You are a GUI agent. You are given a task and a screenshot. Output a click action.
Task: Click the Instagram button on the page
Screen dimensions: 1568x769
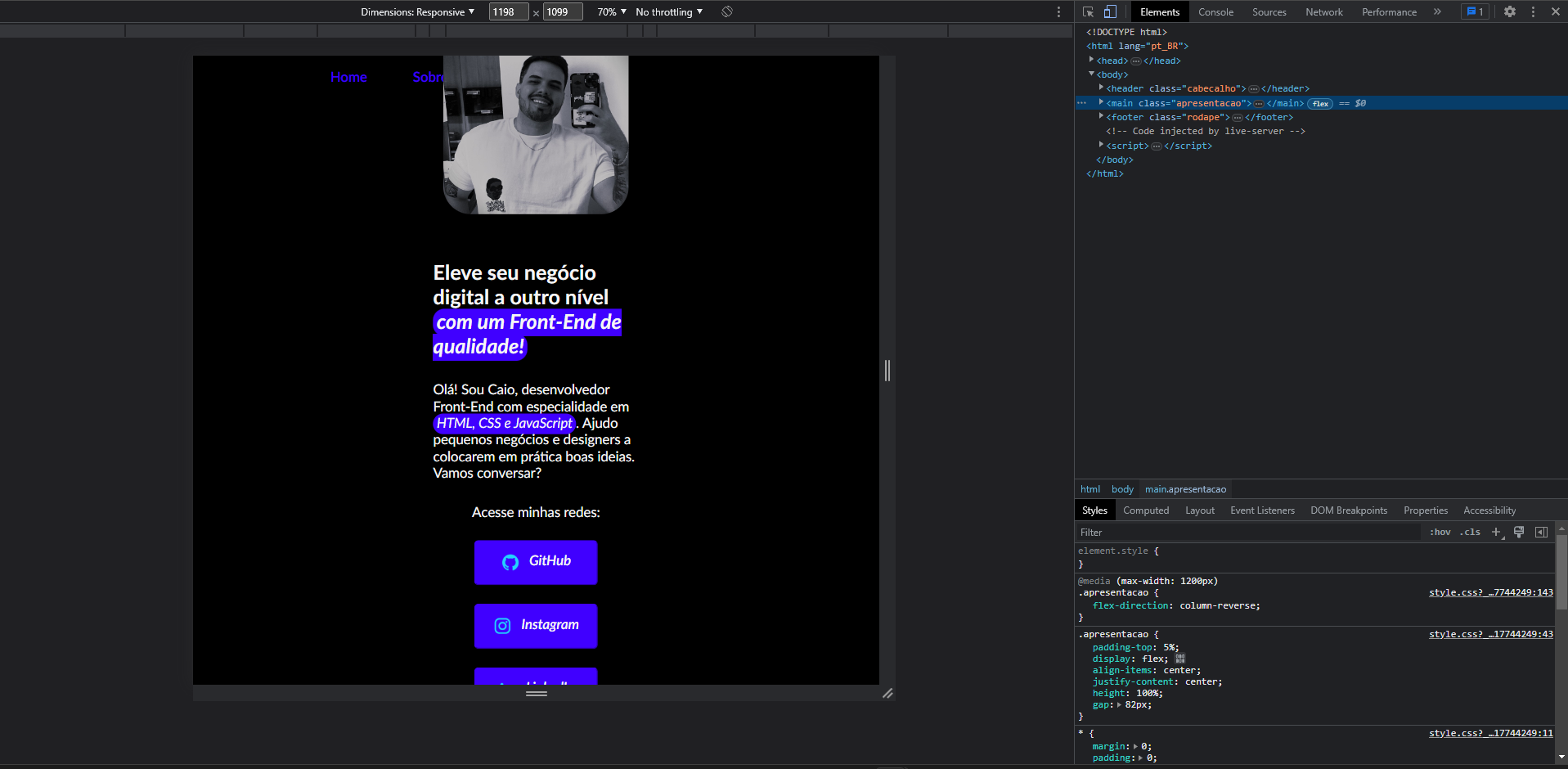click(536, 626)
